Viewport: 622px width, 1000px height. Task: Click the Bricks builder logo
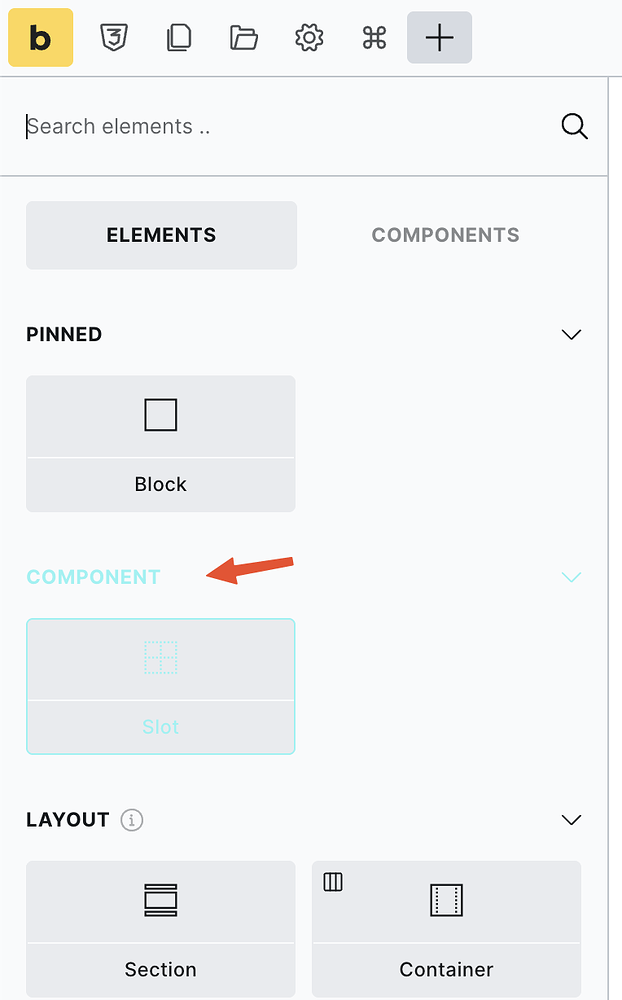[x=40, y=37]
